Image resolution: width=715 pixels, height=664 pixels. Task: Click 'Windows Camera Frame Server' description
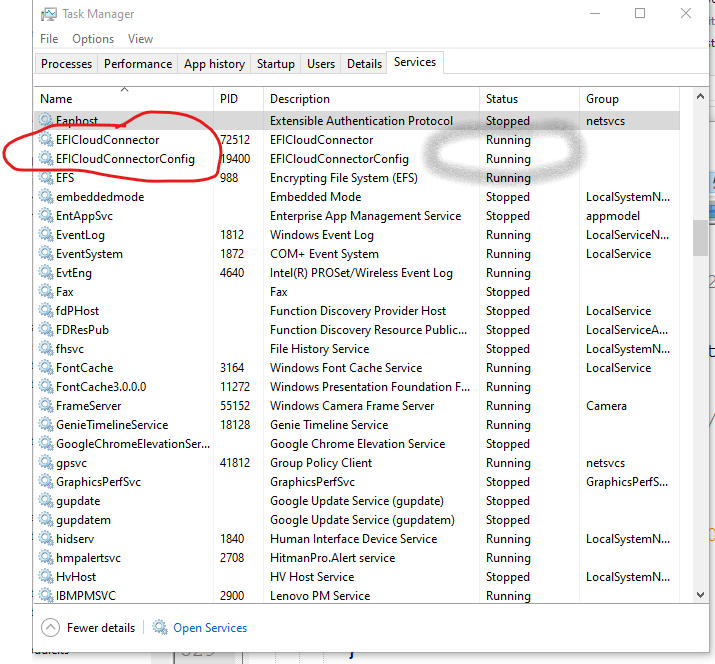352,405
